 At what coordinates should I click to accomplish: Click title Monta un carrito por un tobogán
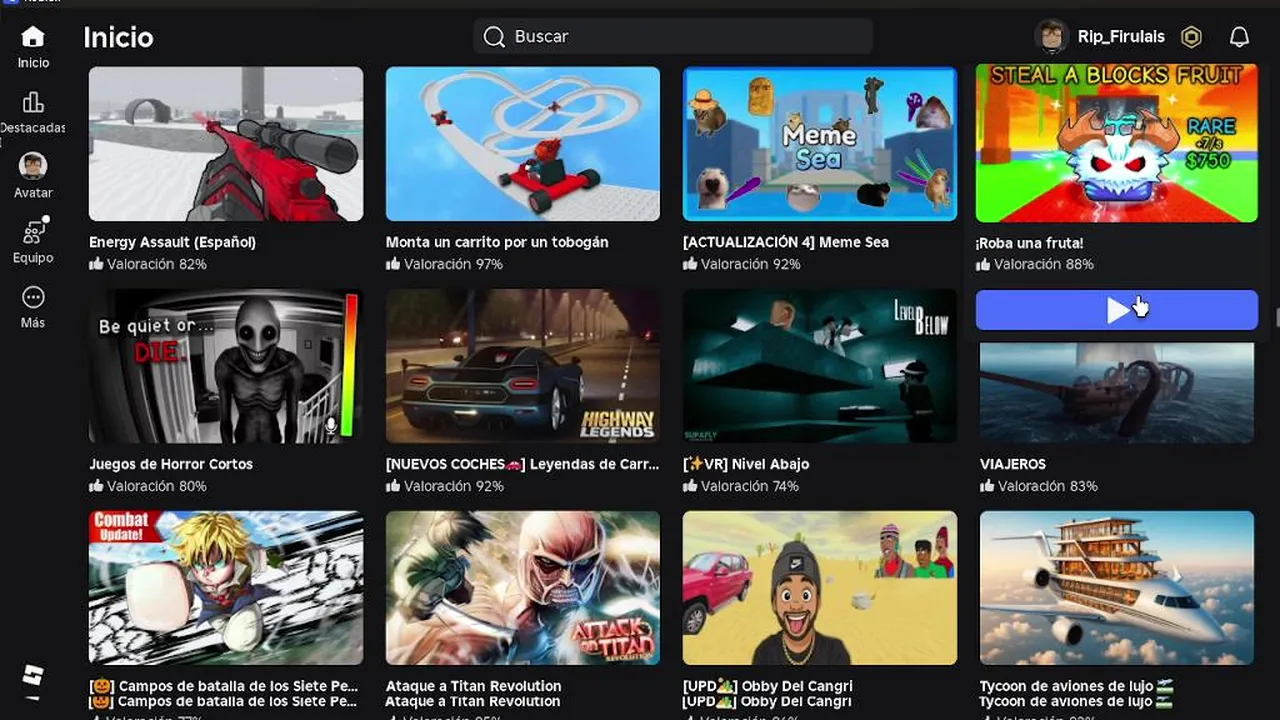[x=497, y=242]
